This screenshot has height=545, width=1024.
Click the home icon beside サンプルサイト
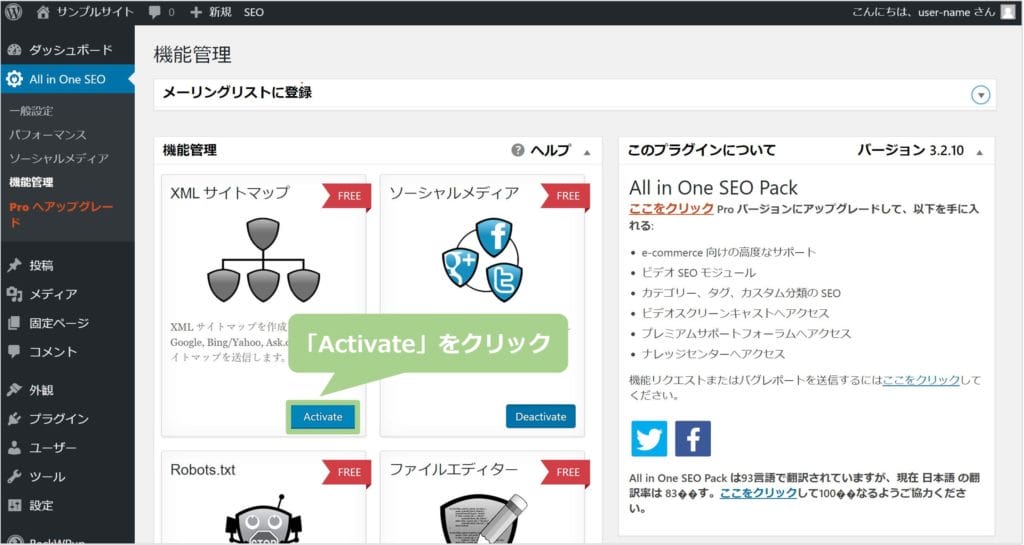point(43,12)
